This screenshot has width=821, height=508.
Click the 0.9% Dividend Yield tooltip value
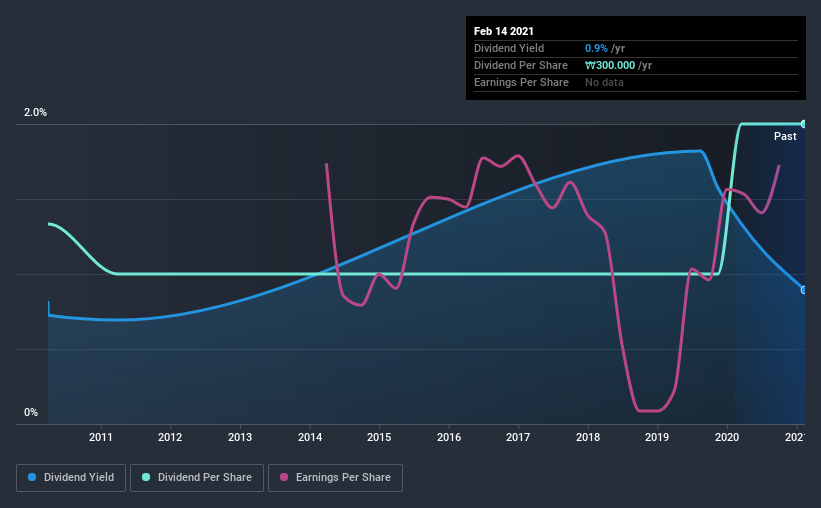[596, 48]
